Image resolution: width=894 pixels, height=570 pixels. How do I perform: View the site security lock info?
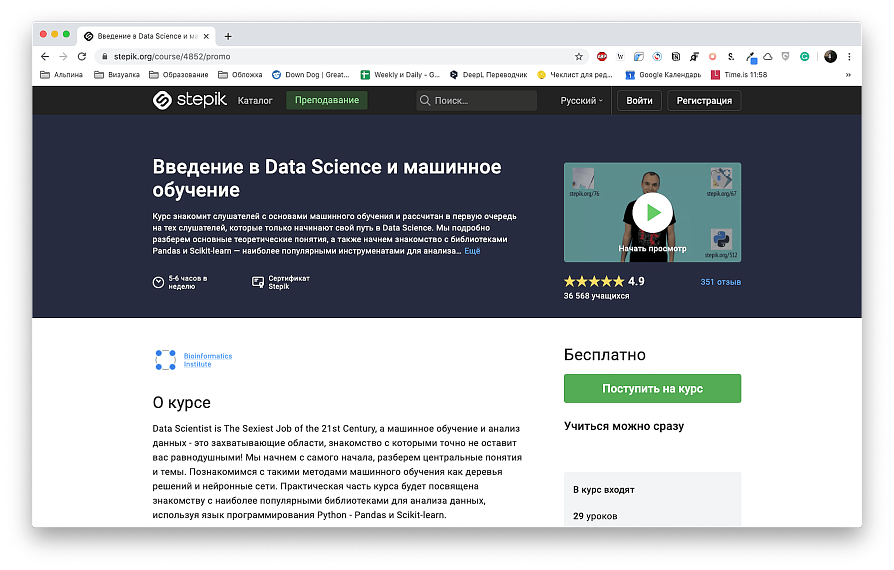pyautogui.click(x=105, y=56)
